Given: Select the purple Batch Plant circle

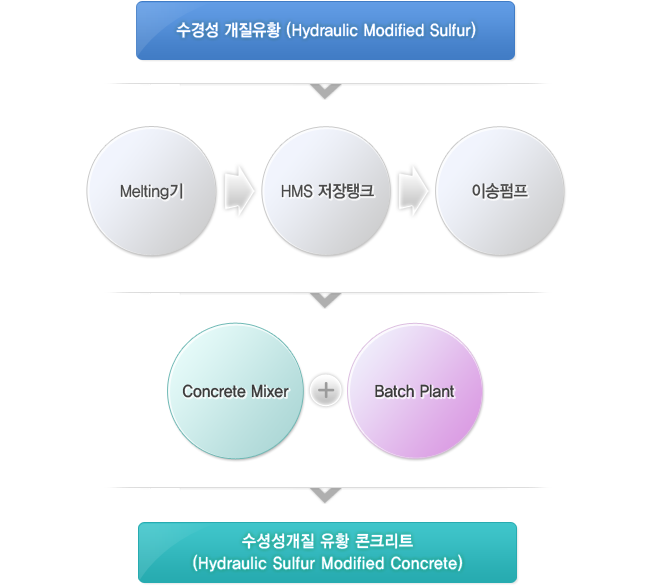Looking at the screenshot, I should pos(415,391).
